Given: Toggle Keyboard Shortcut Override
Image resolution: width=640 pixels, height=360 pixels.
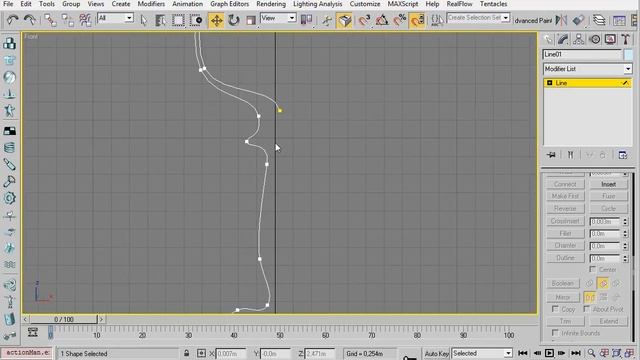Looking at the screenshot, I should coord(344,20).
